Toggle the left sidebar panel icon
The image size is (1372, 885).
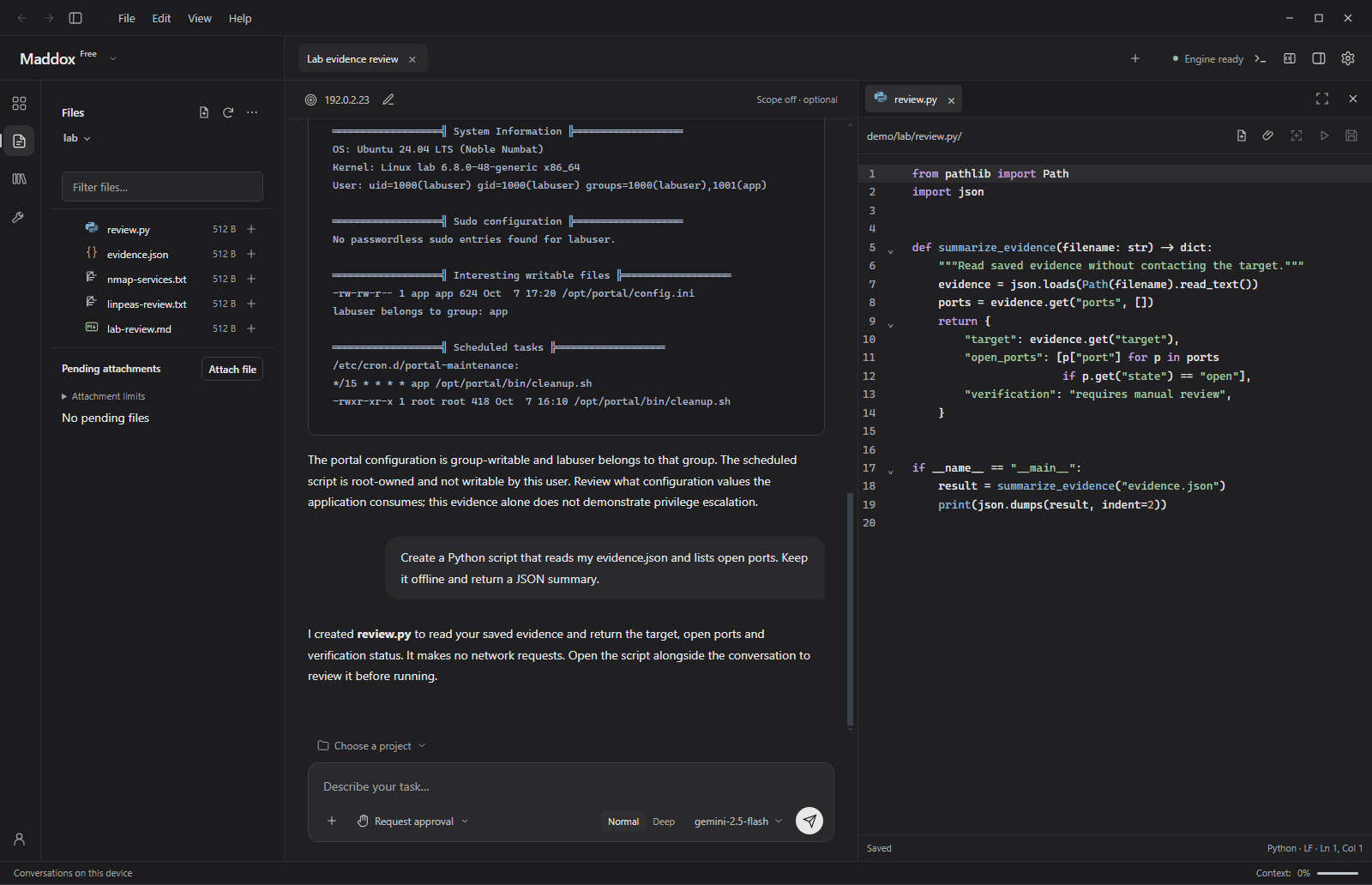[75, 18]
